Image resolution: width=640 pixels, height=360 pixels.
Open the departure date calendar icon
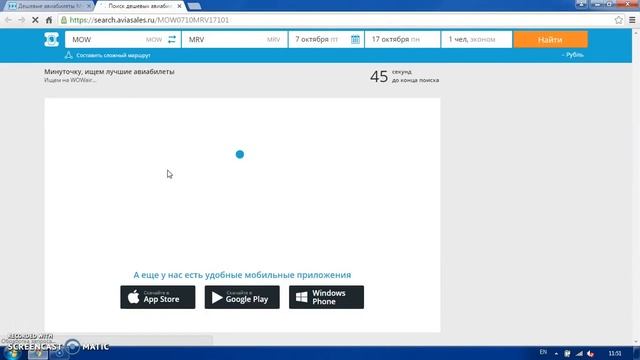coord(356,39)
